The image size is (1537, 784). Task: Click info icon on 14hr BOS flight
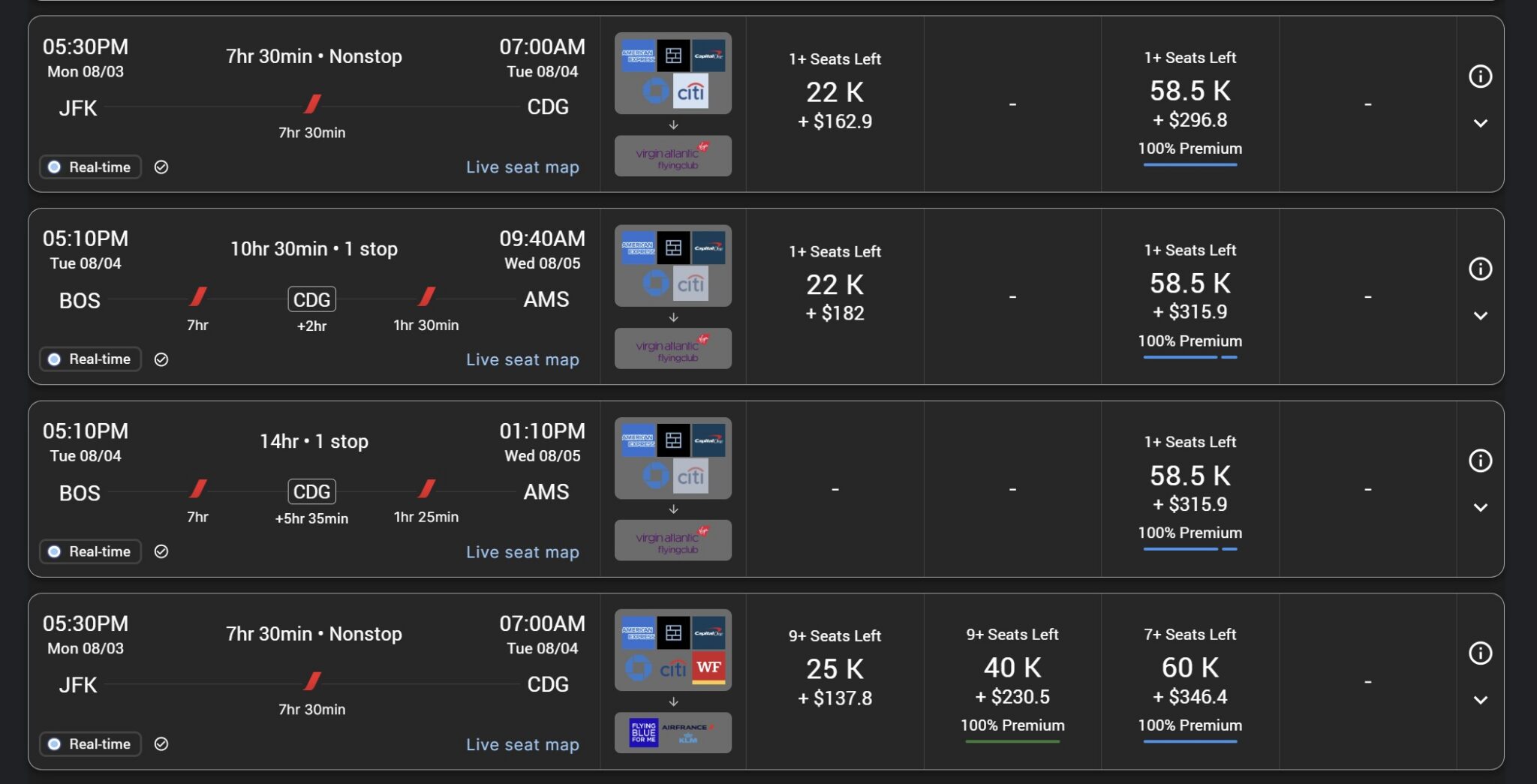[1480, 461]
